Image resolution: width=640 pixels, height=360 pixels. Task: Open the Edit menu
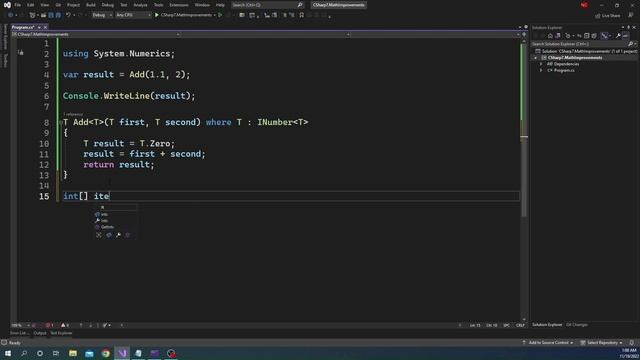tap(31, 5)
